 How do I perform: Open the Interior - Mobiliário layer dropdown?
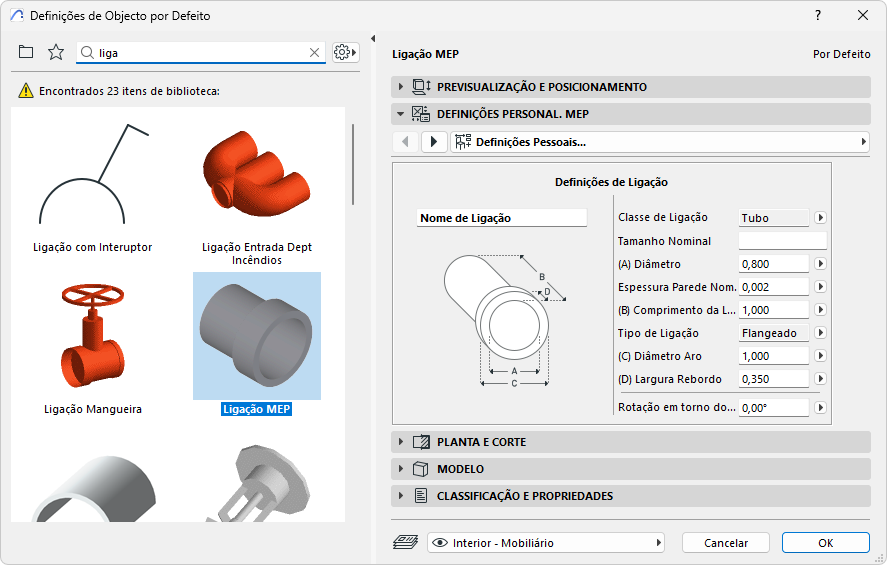tap(546, 543)
